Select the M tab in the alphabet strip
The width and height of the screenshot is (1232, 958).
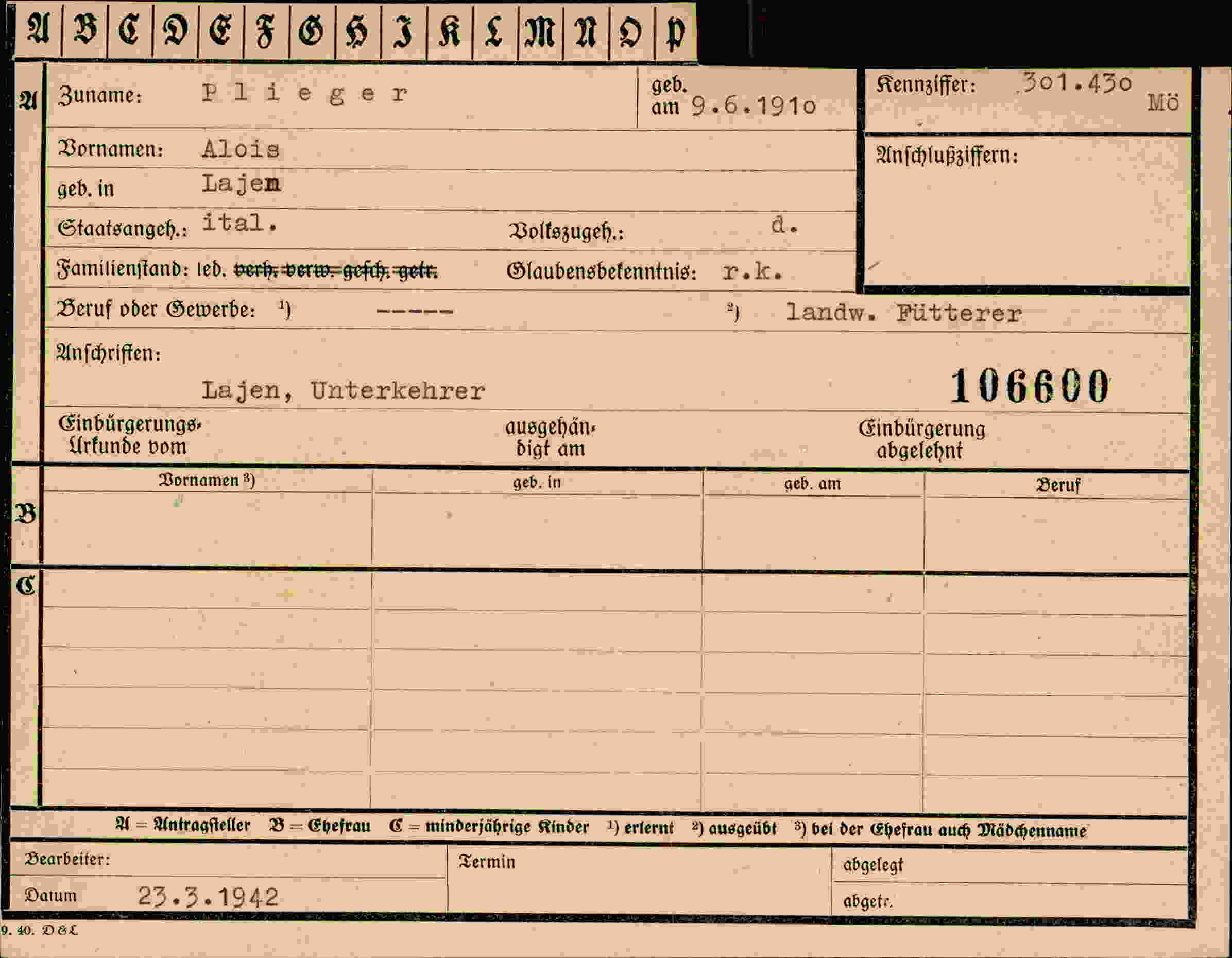(x=540, y=30)
